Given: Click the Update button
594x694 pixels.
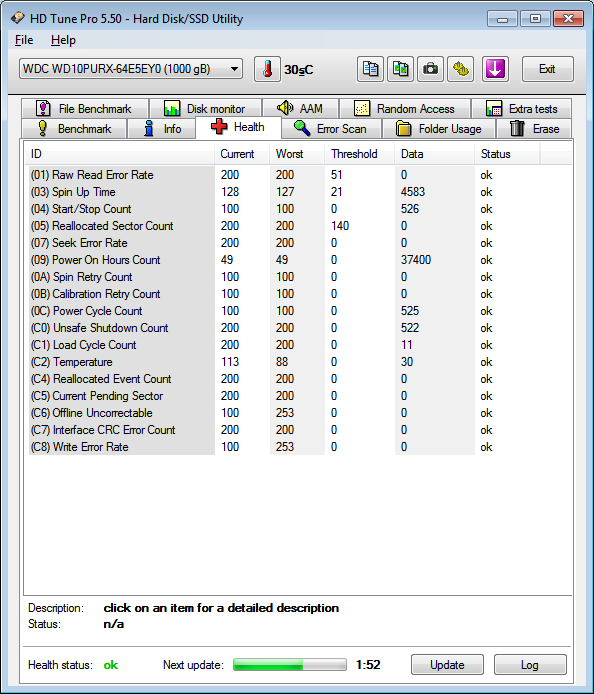Looking at the screenshot, I should click(447, 665).
